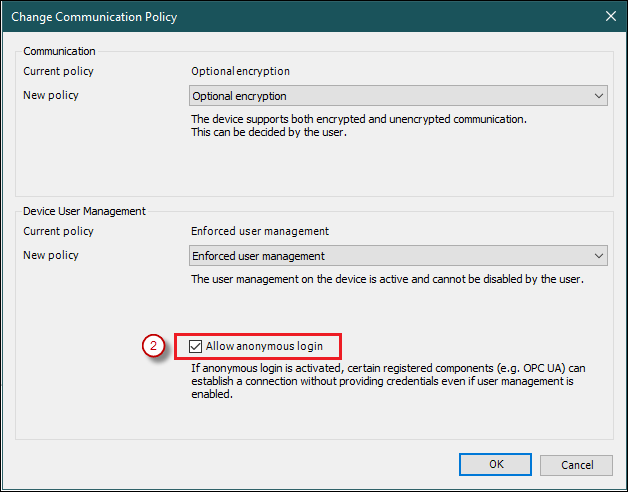The image size is (628, 492).
Task: Select the Communication group box heading
Action: pos(60,51)
